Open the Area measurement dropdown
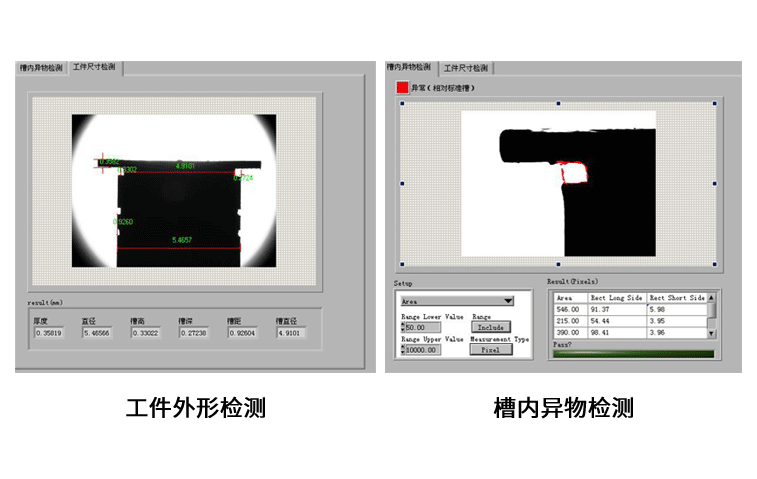Viewport: 757px width, 479px height. tap(457, 301)
